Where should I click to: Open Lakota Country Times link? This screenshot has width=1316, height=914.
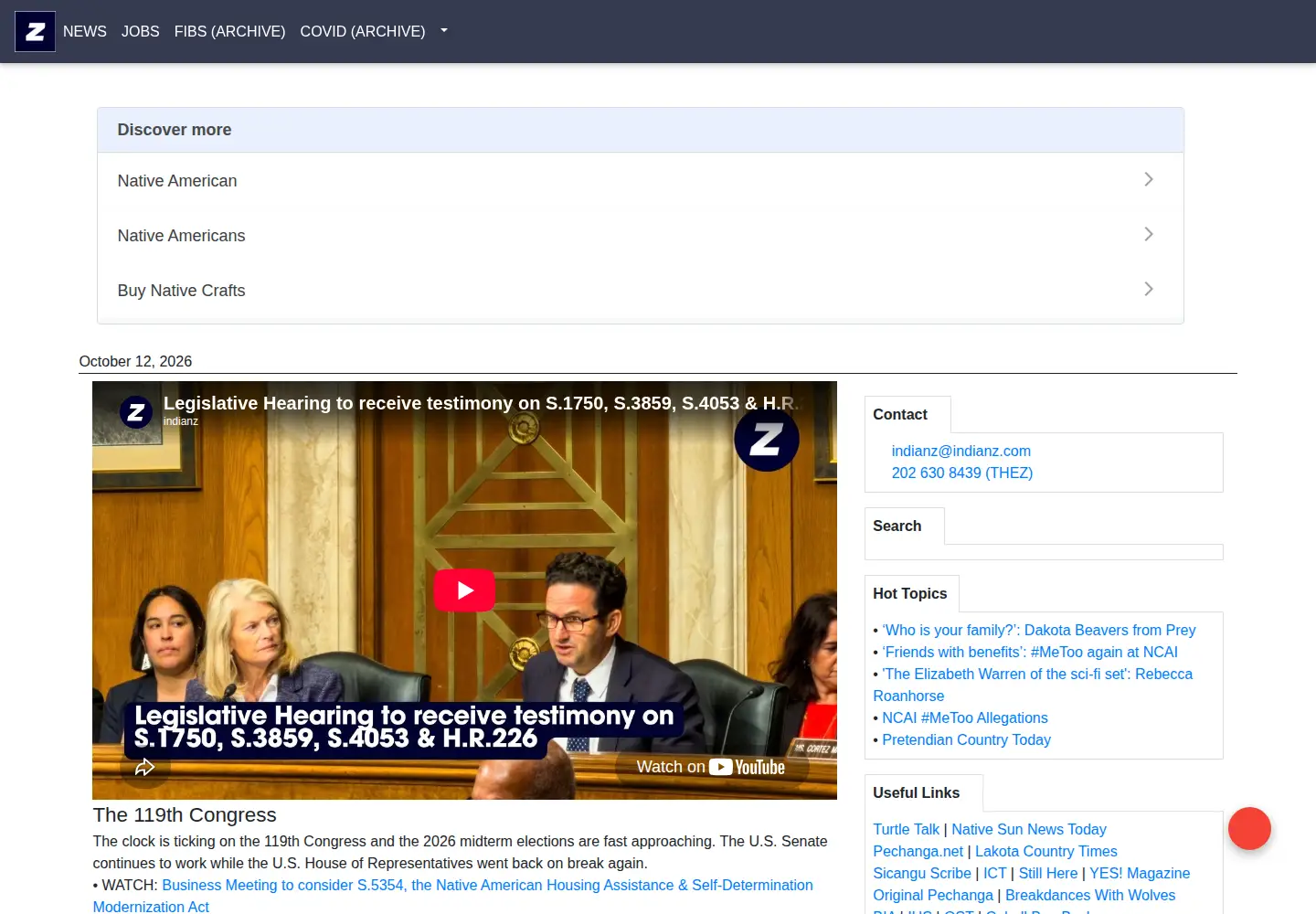(x=1046, y=851)
